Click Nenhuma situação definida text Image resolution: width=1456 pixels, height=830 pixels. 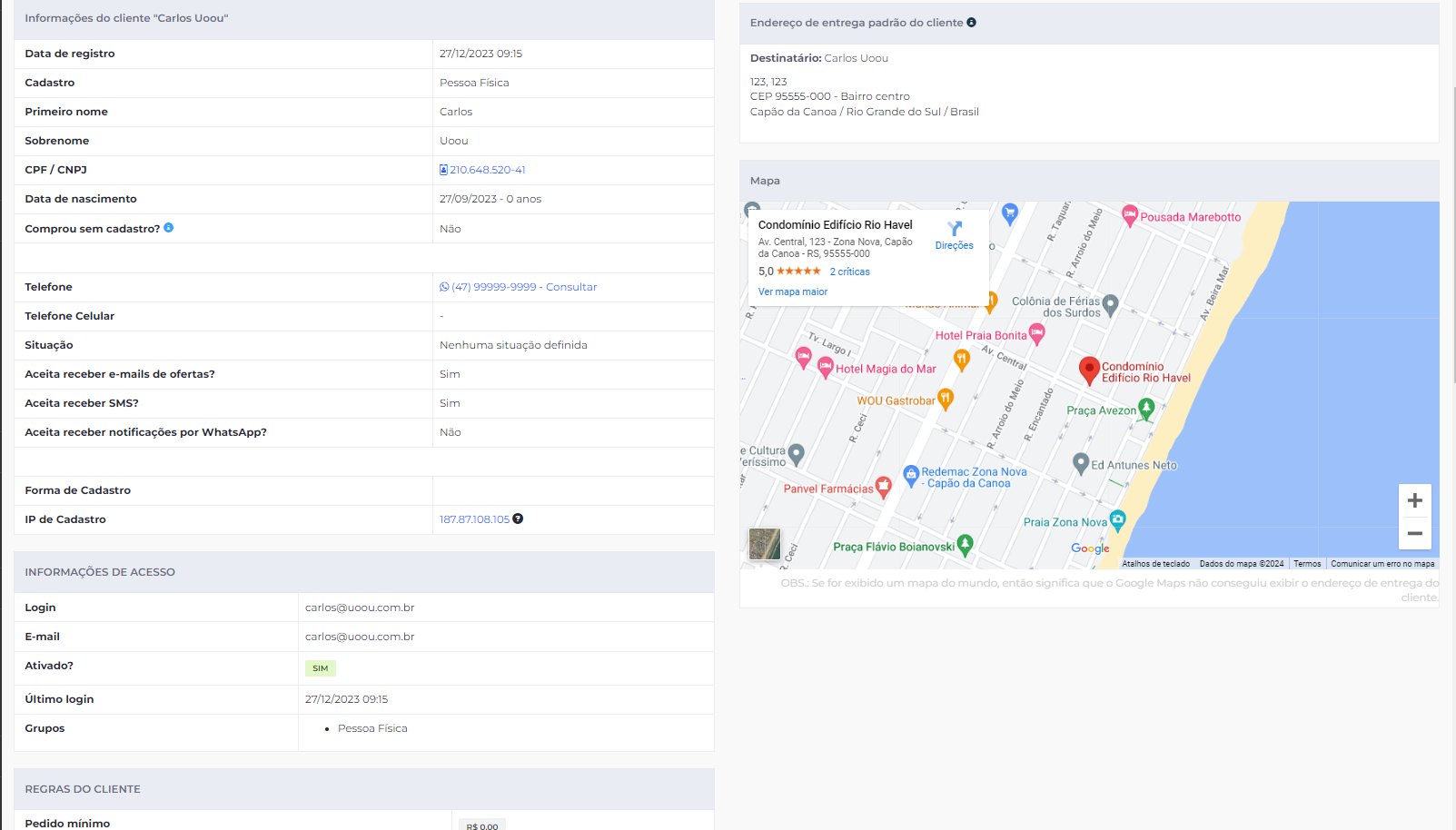click(513, 345)
